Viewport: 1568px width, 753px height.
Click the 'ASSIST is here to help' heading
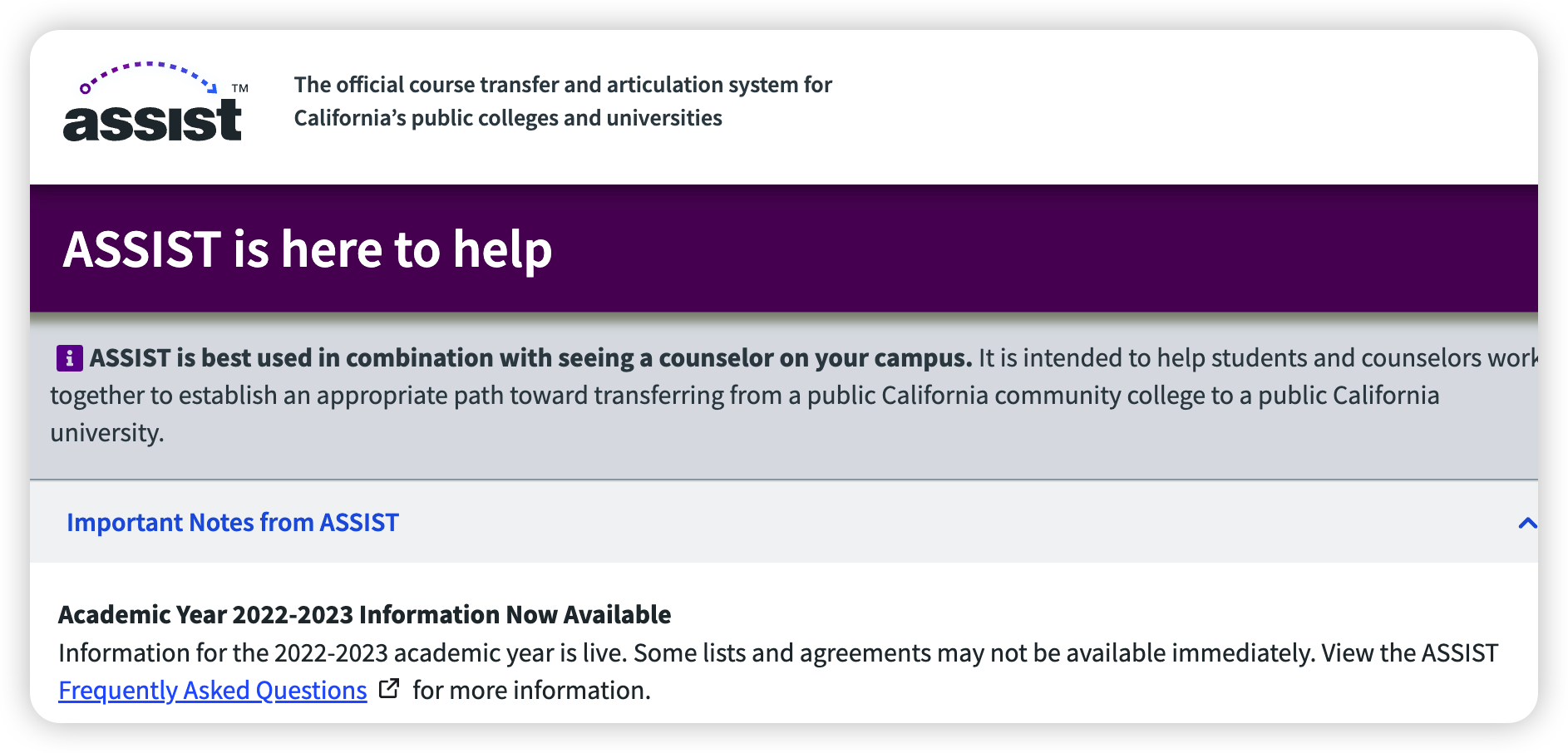308,249
